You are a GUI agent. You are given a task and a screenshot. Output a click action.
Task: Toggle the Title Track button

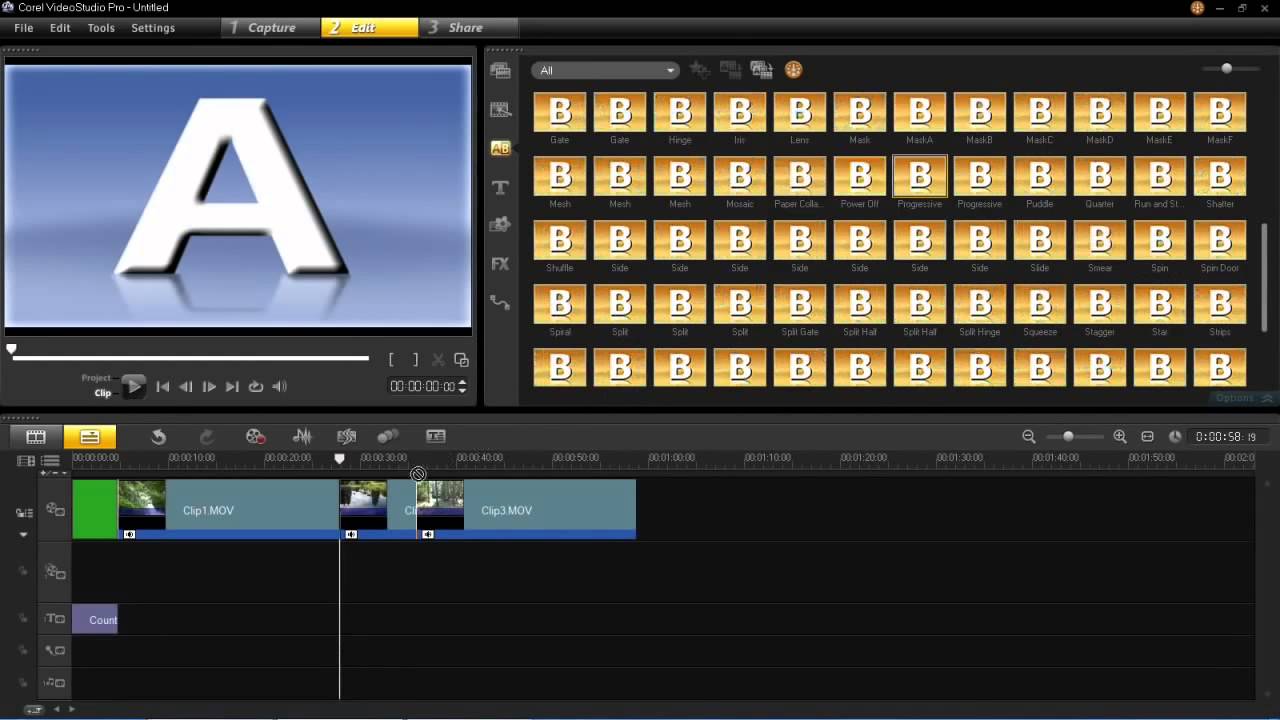(55, 619)
